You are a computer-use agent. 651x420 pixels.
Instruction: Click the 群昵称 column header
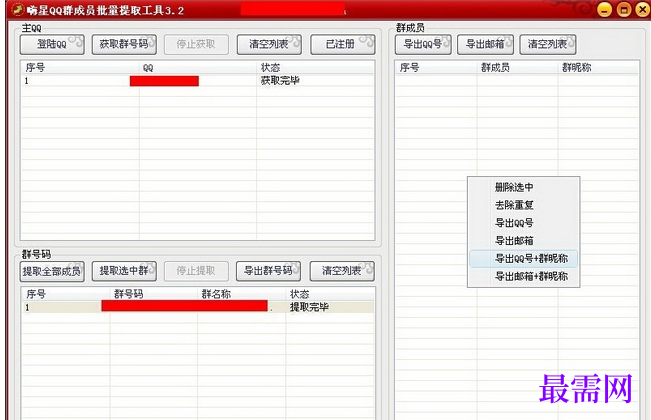pos(598,68)
